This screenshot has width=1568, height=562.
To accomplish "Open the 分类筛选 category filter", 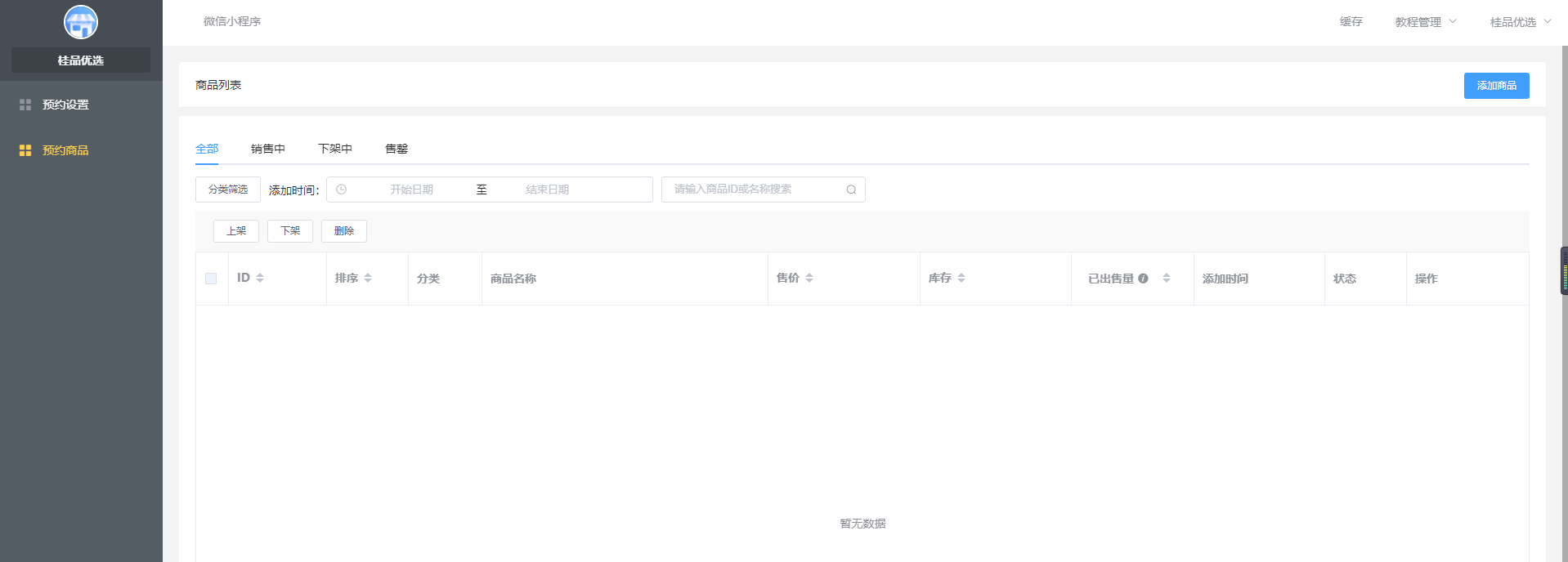I will coord(228,190).
